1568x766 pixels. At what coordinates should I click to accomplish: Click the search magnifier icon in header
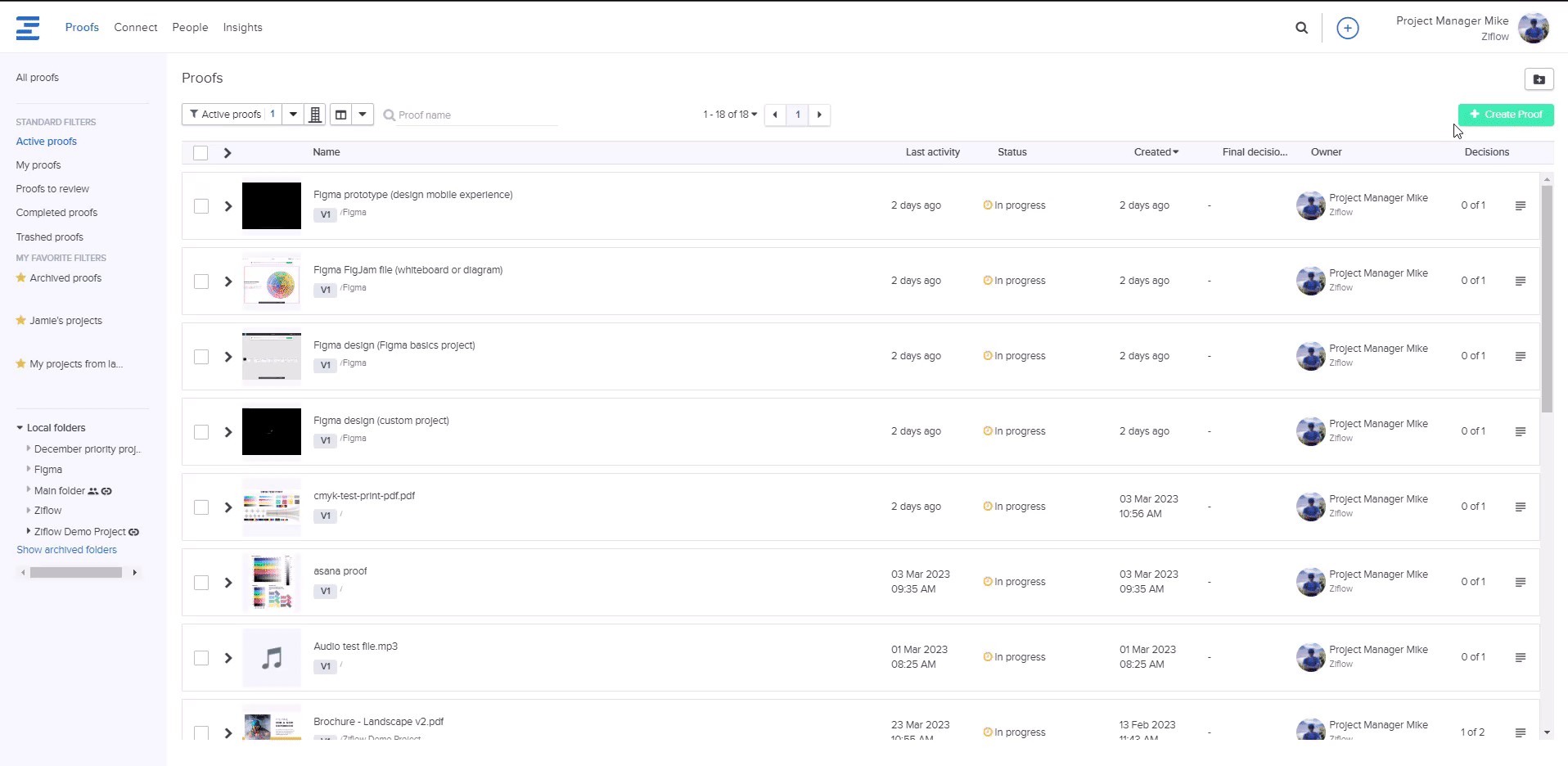1301,28
